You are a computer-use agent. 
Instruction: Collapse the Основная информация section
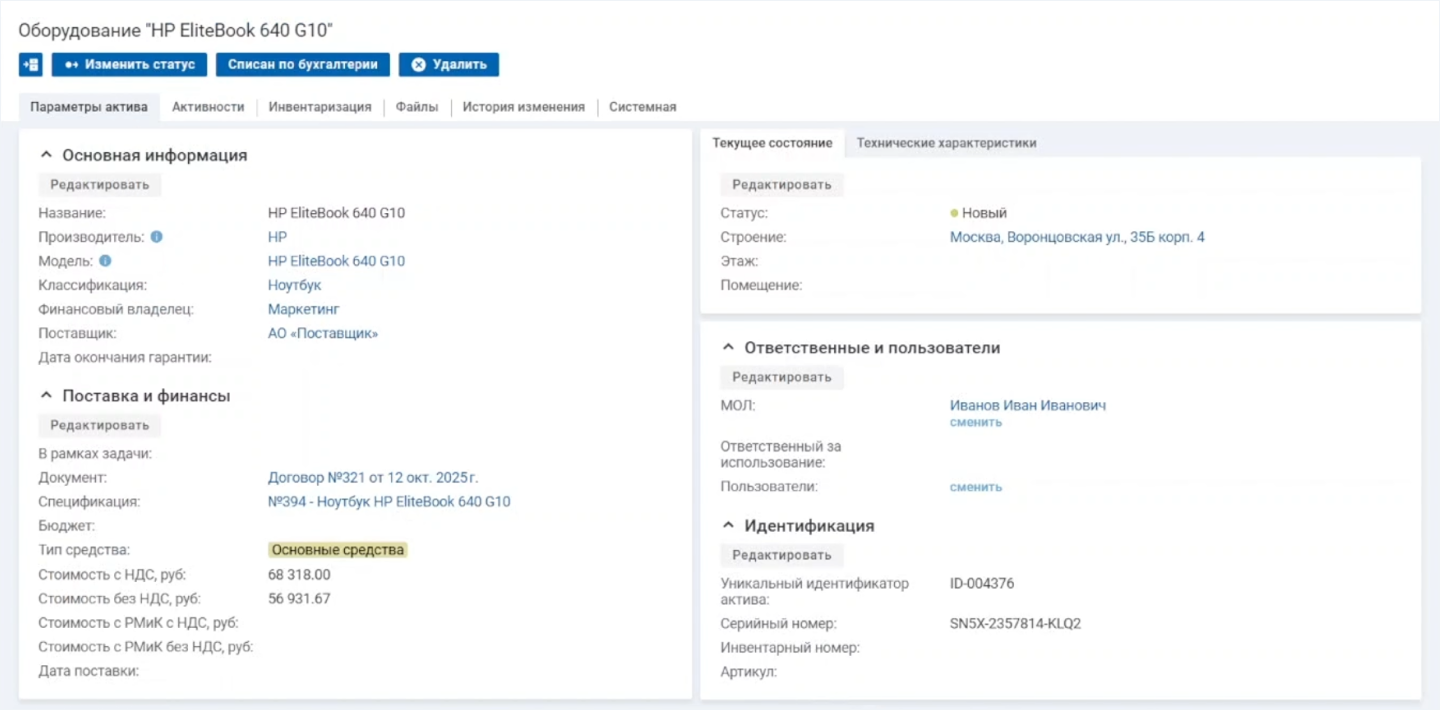click(45, 156)
